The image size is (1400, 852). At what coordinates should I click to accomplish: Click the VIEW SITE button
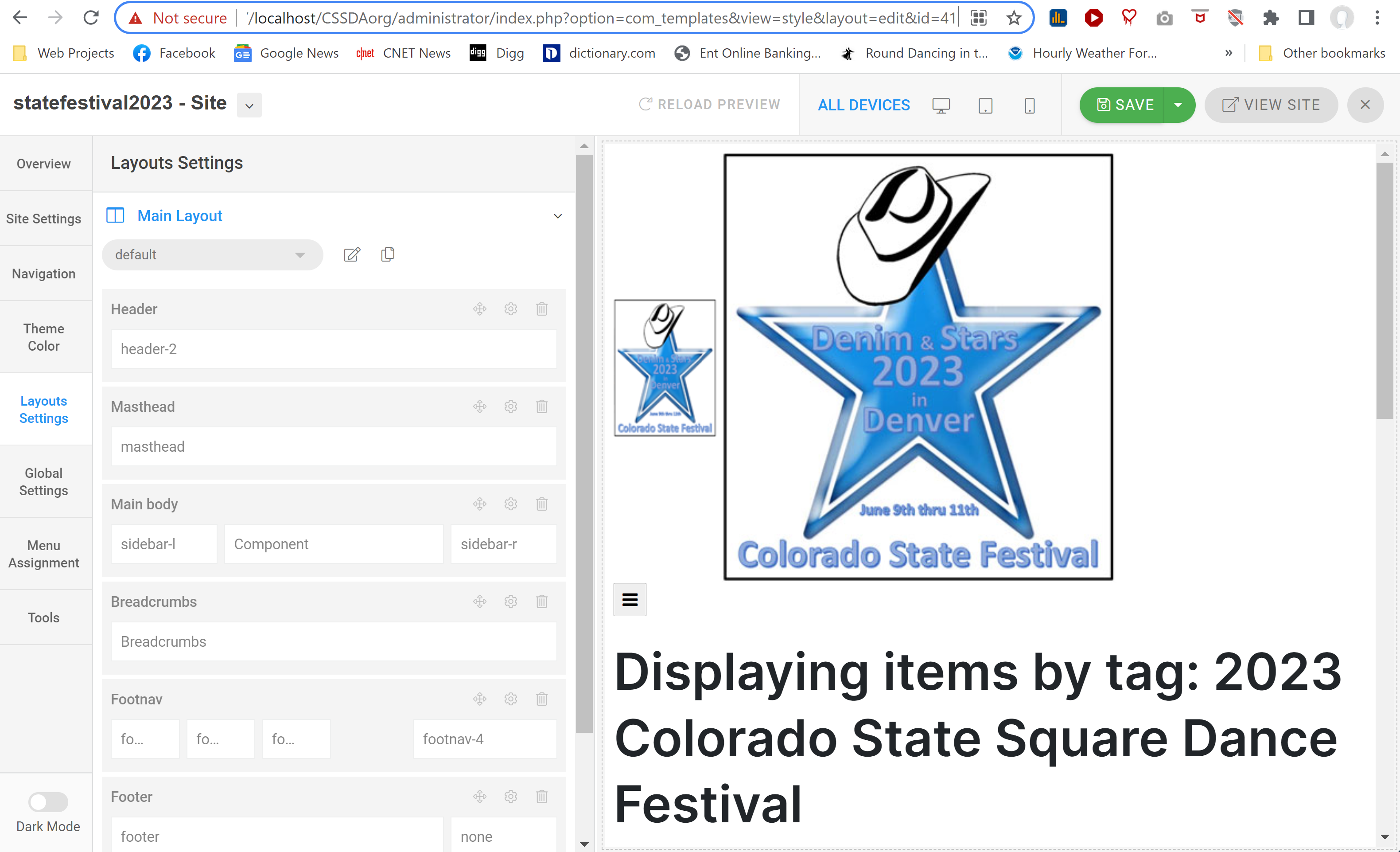click(x=1271, y=105)
